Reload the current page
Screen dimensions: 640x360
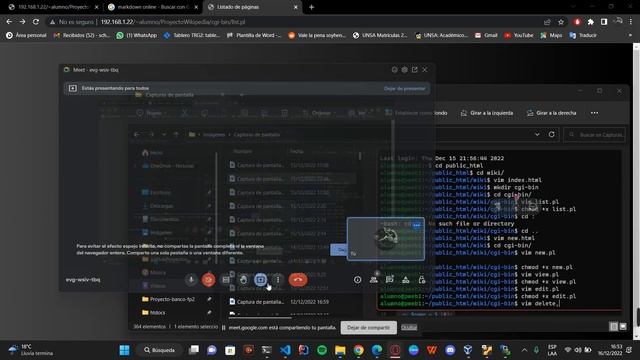tap(36, 22)
